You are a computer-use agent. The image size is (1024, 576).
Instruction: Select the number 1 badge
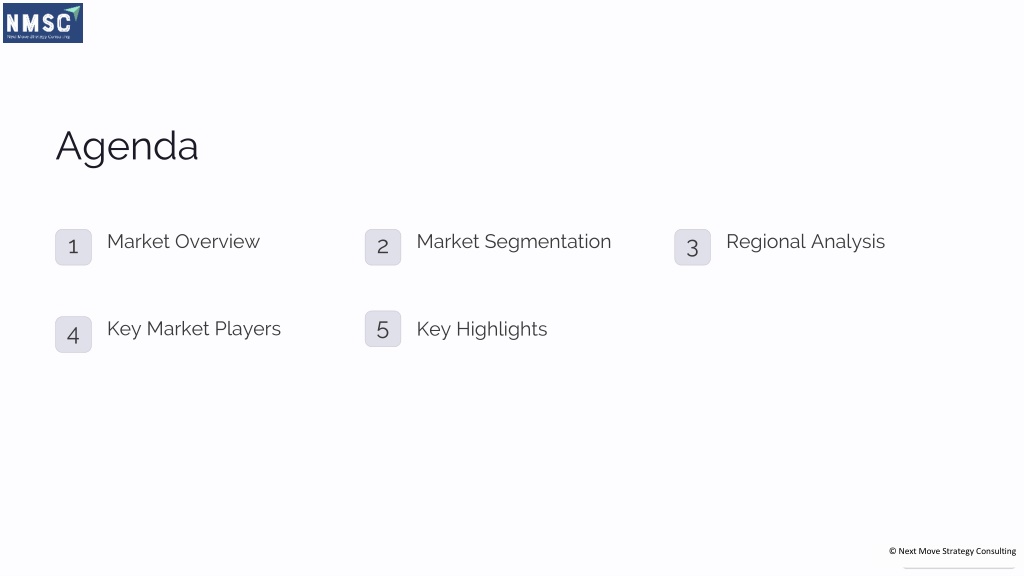pyautogui.click(x=73, y=247)
